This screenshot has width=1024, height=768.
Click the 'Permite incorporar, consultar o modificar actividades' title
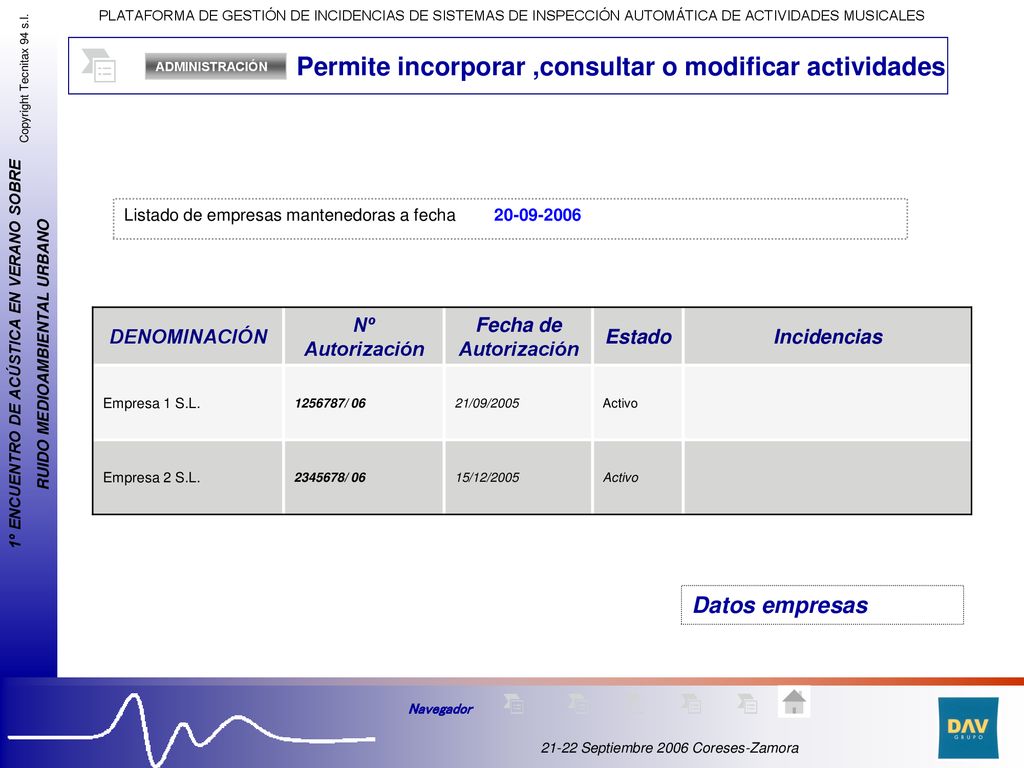620,67
